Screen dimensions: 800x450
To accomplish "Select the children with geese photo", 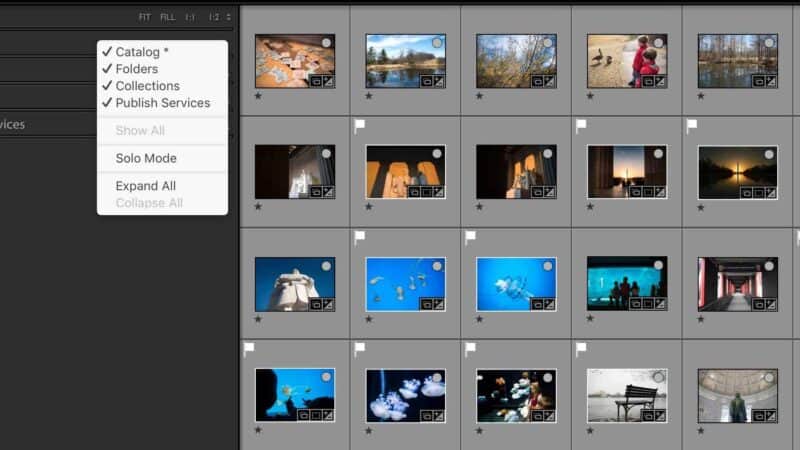I will (x=627, y=61).
